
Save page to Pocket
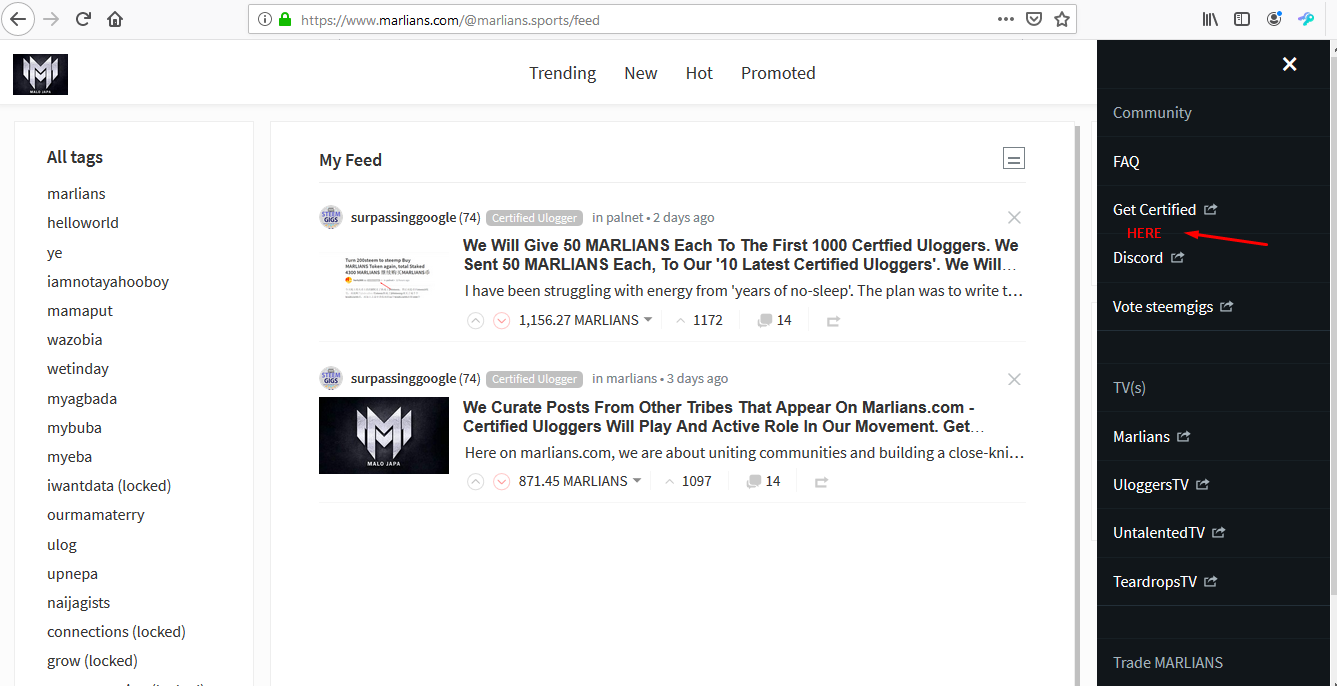1034,19
